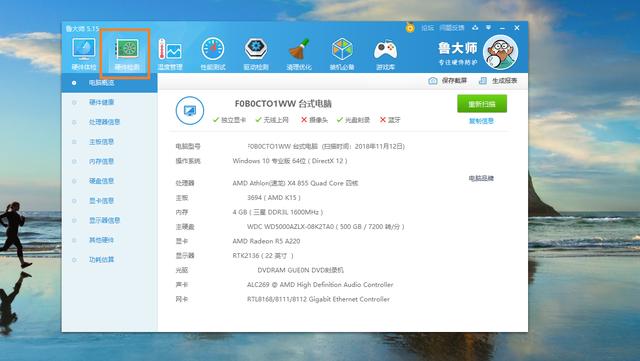This screenshot has width=640, height=361.
Task: Click the 操作系统 row label
Action: tap(188, 161)
